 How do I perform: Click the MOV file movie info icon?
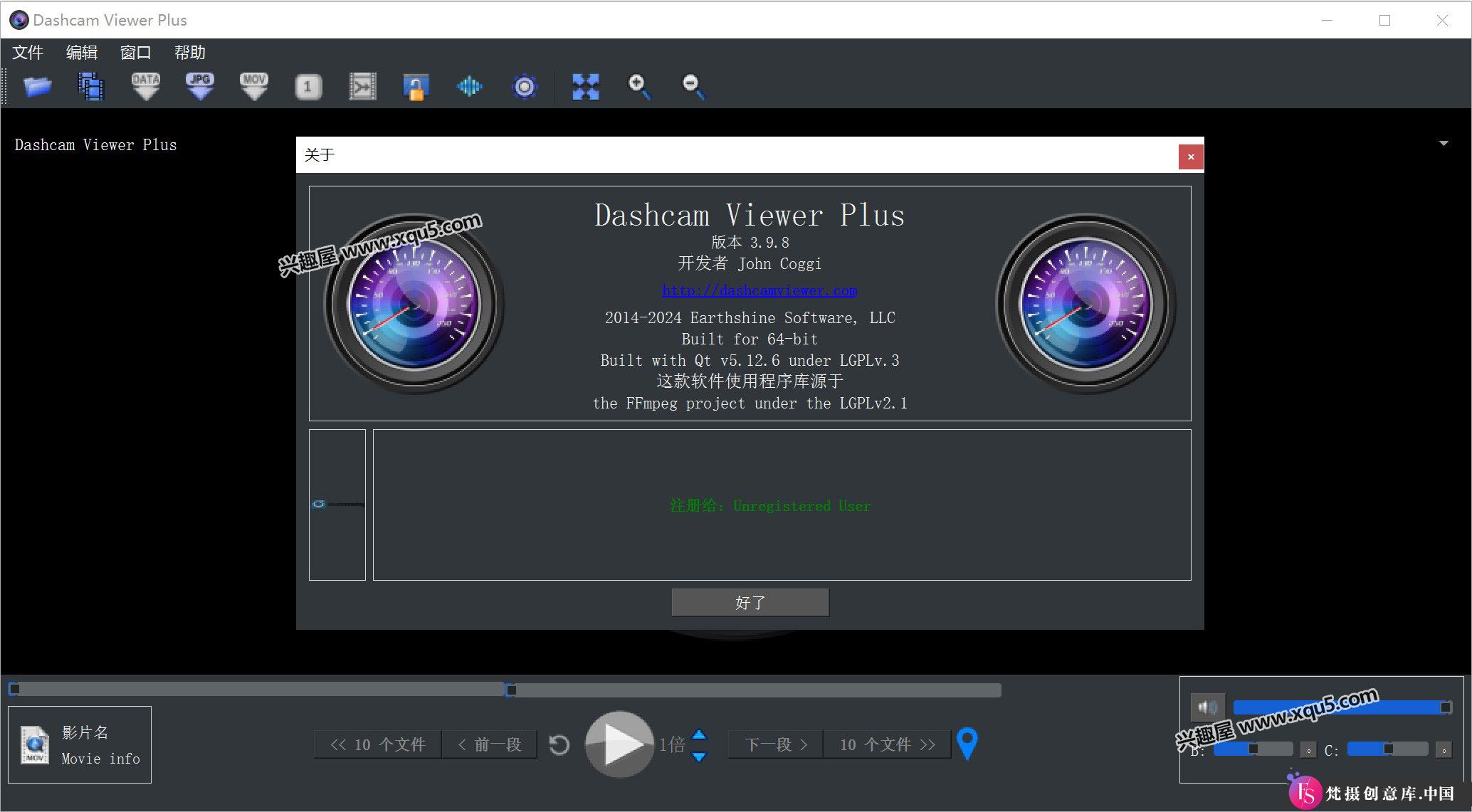(34, 745)
